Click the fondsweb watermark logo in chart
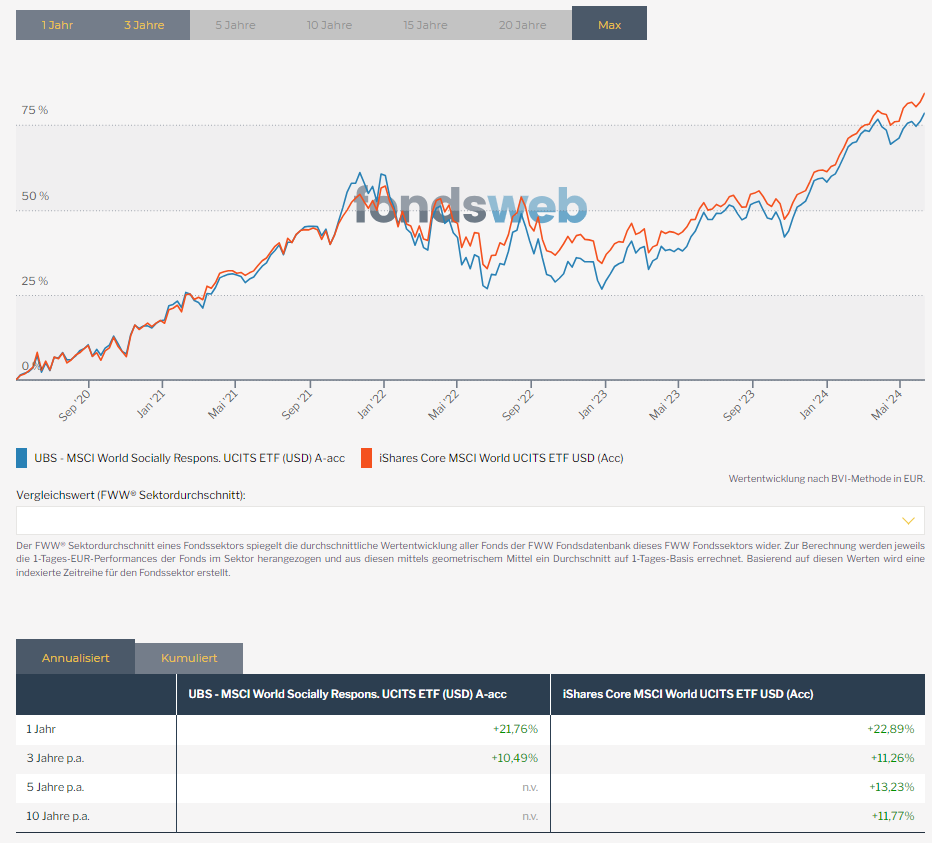Viewport: 932px width, 843px height. coord(470,206)
